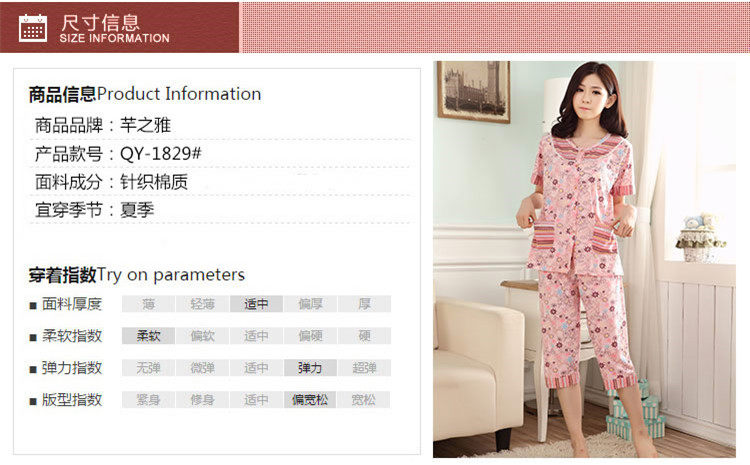Select 偏软 softness option
750x465 pixels.
coord(202,336)
